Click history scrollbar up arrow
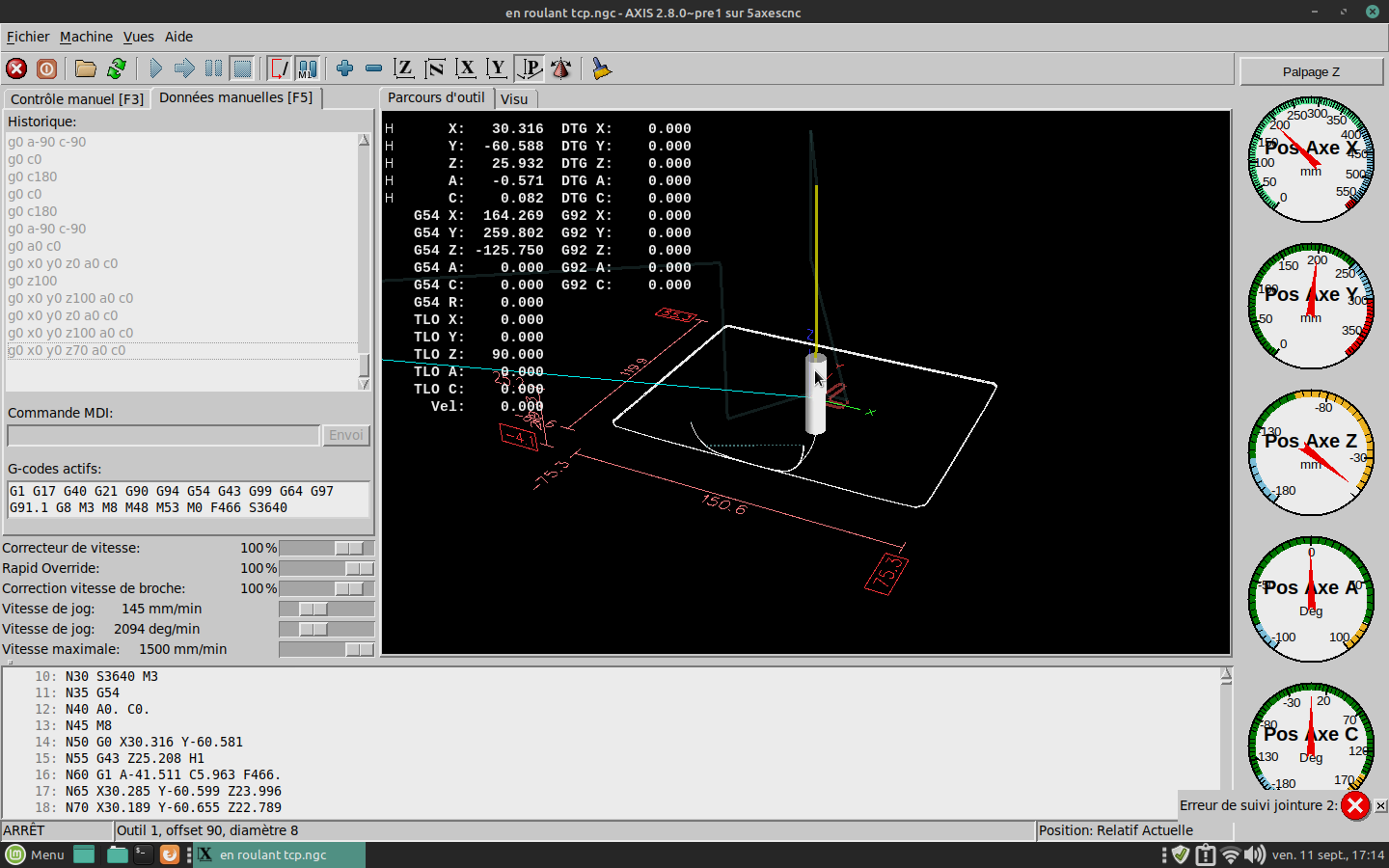Image resolution: width=1389 pixels, height=868 pixels. point(364,140)
